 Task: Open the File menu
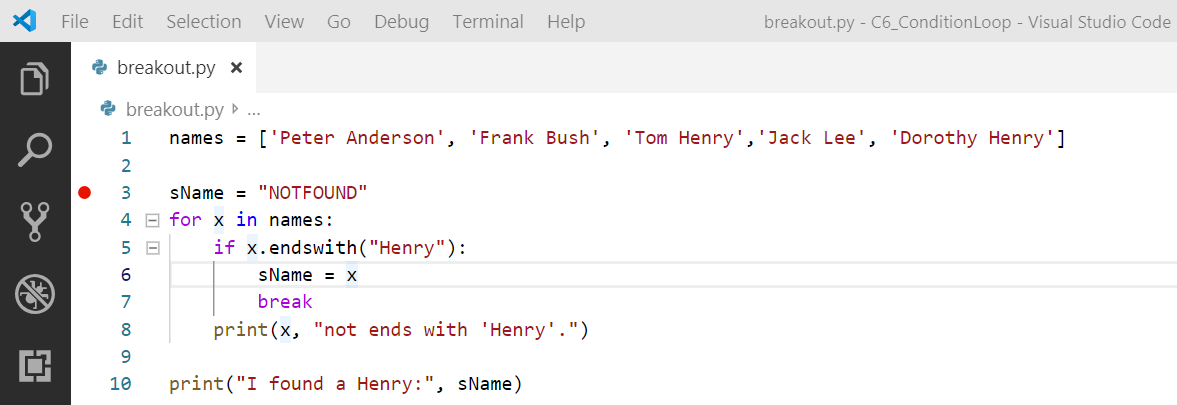coord(75,22)
